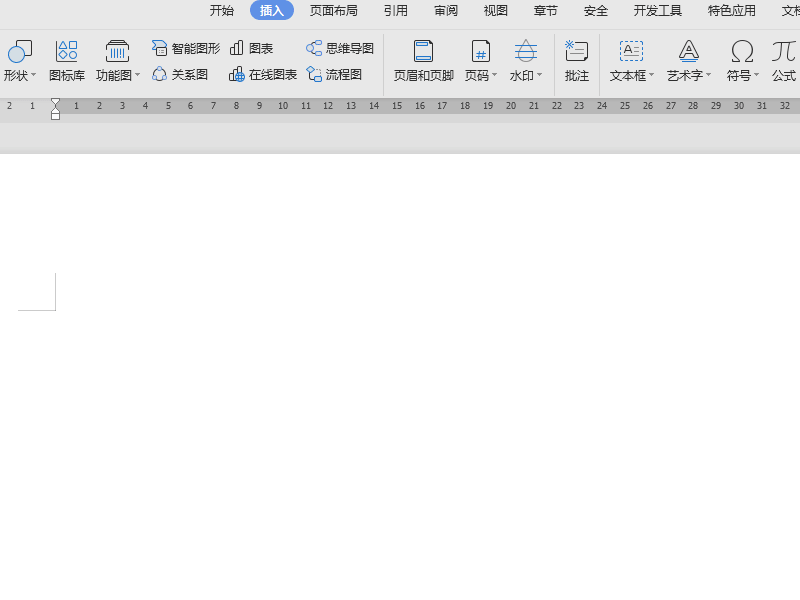Insert a 关系图 relationship diagram
This screenshot has height=600, width=800.
(x=180, y=74)
